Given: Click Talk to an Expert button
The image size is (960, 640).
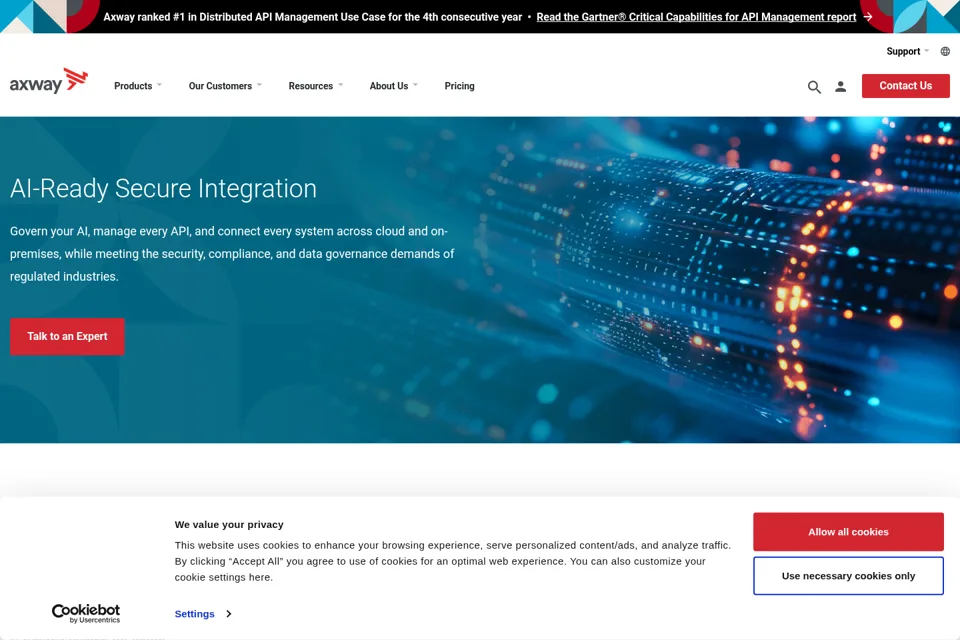Looking at the screenshot, I should pos(67,336).
